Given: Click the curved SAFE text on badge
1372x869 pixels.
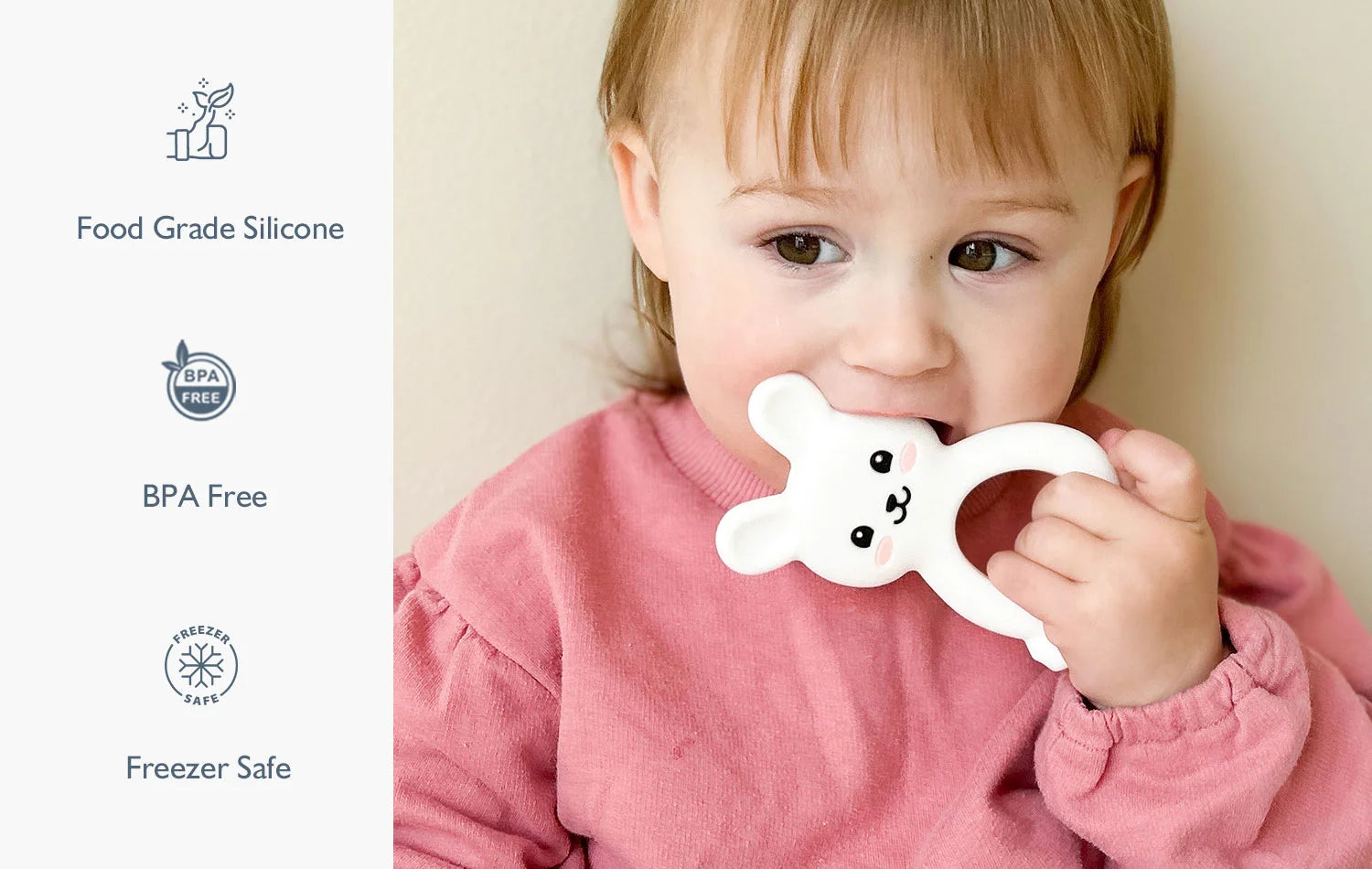Looking at the screenshot, I should pos(201,699).
